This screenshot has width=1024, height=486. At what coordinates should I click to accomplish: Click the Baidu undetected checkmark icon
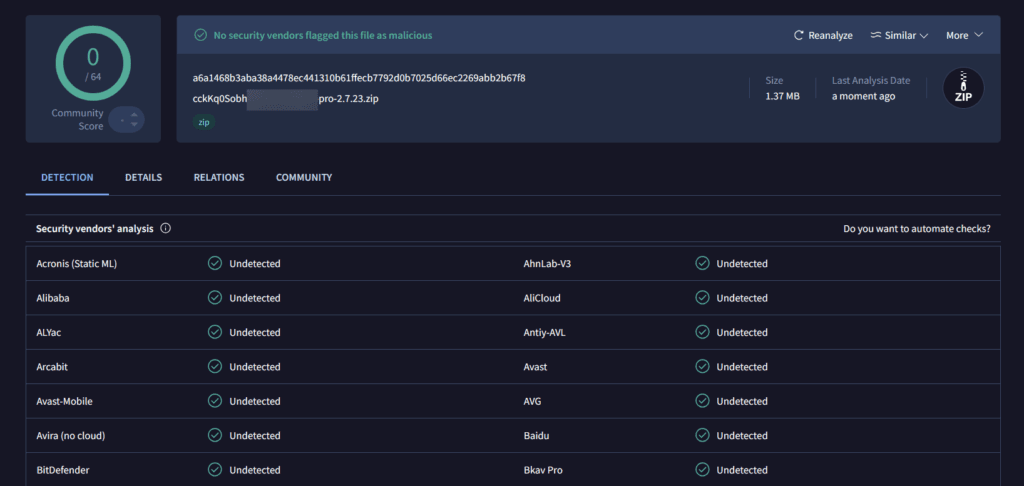[x=702, y=436]
